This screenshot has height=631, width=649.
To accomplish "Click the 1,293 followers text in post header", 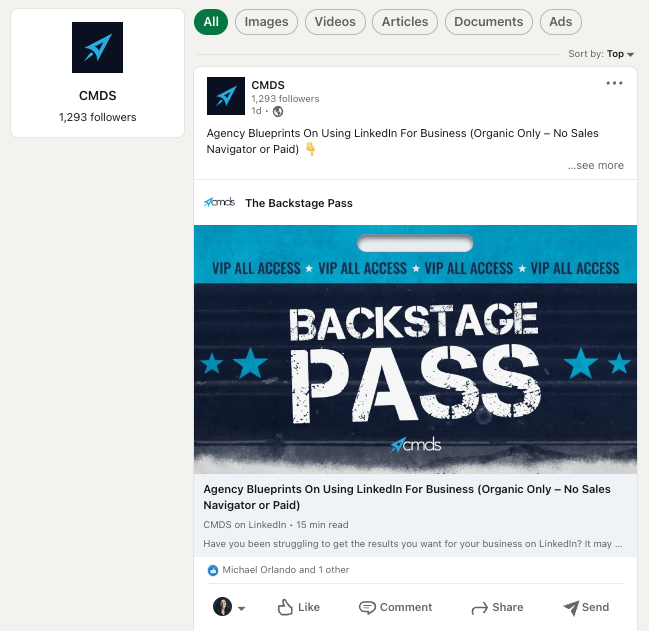I will [x=285, y=99].
